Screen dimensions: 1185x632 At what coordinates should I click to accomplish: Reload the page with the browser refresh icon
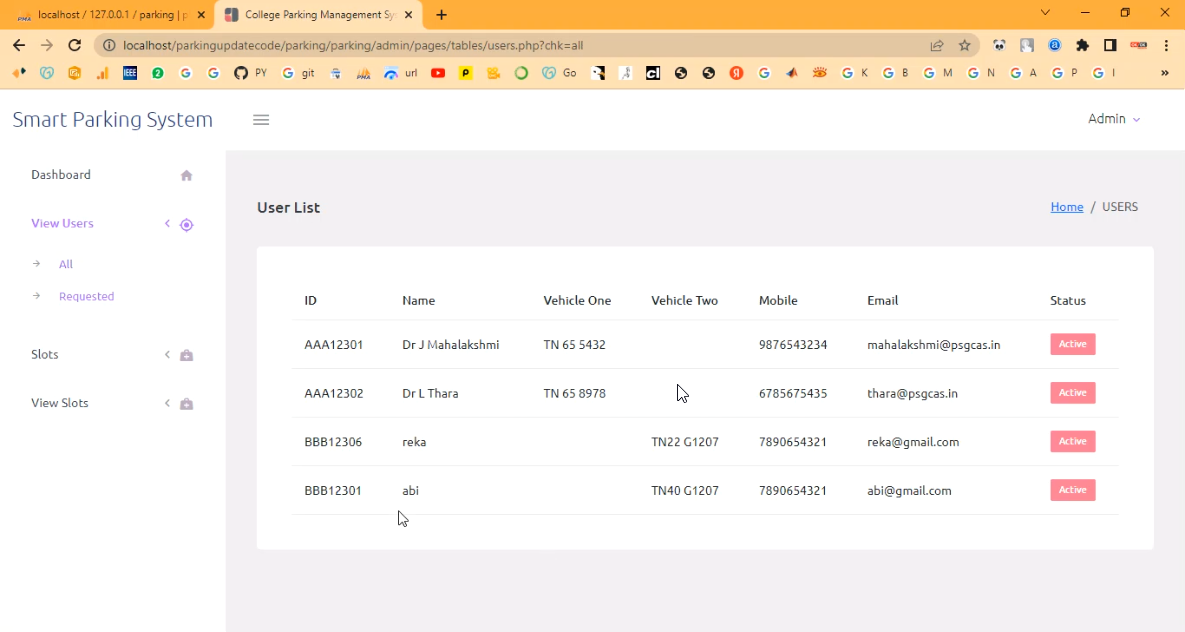tap(74, 45)
